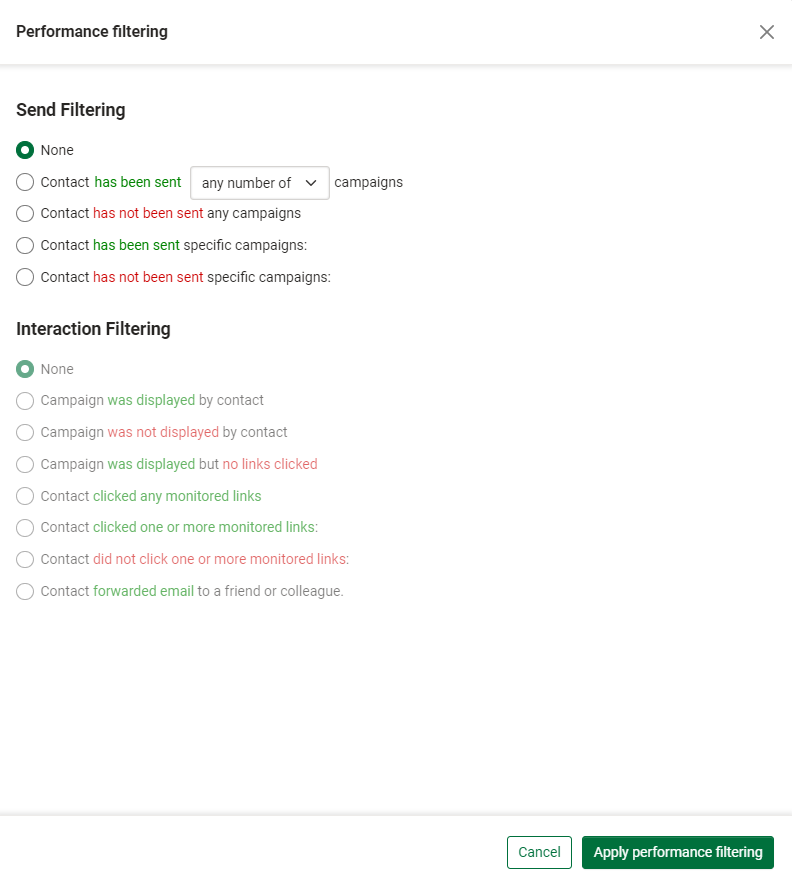Select 'Contact has been sent' campaigns option
This screenshot has width=792, height=887.
[x=25, y=182]
